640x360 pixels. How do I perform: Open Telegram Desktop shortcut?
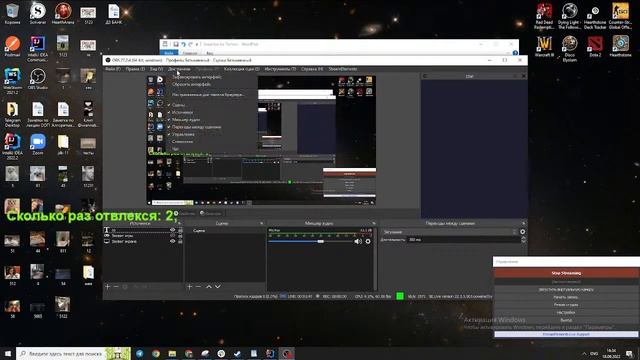(x=12, y=114)
